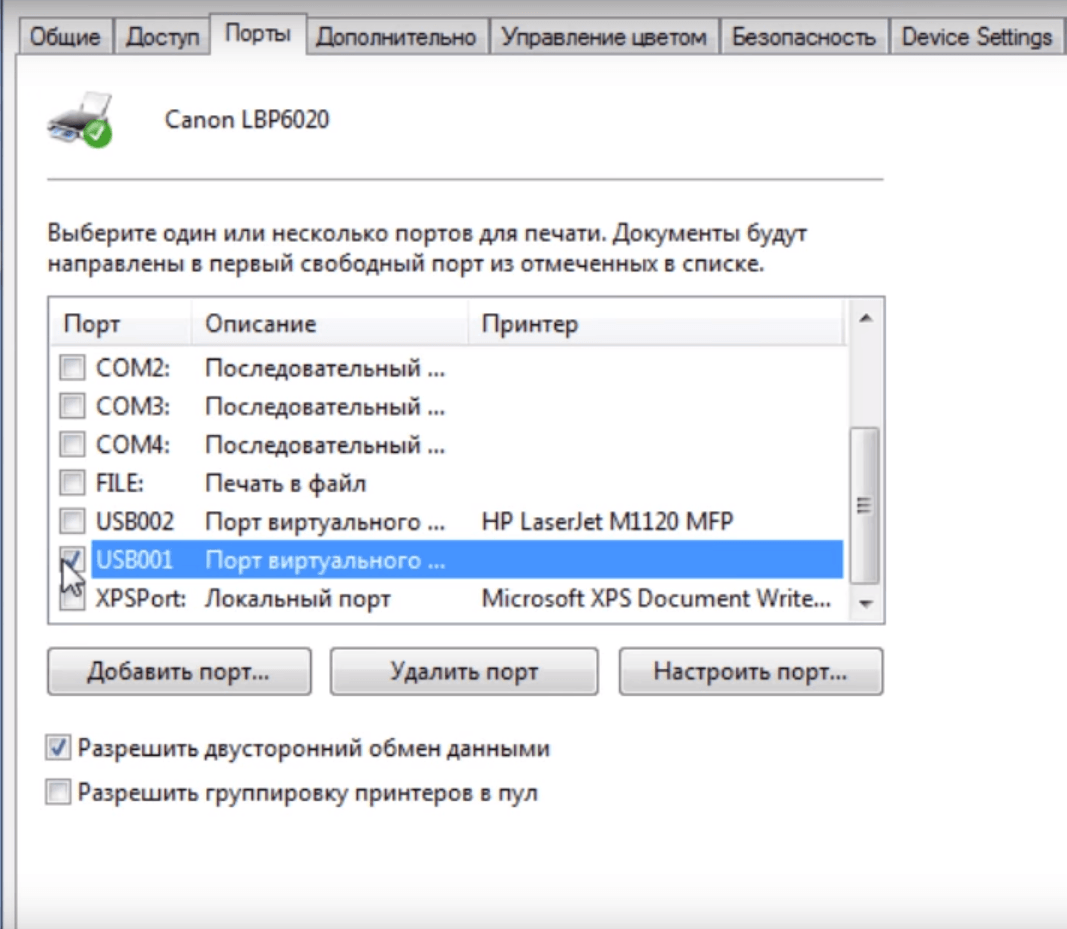The image size is (1067, 929).
Task: Switch to Управление цветом tab
Action: pyautogui.click(x=603, y=38)
